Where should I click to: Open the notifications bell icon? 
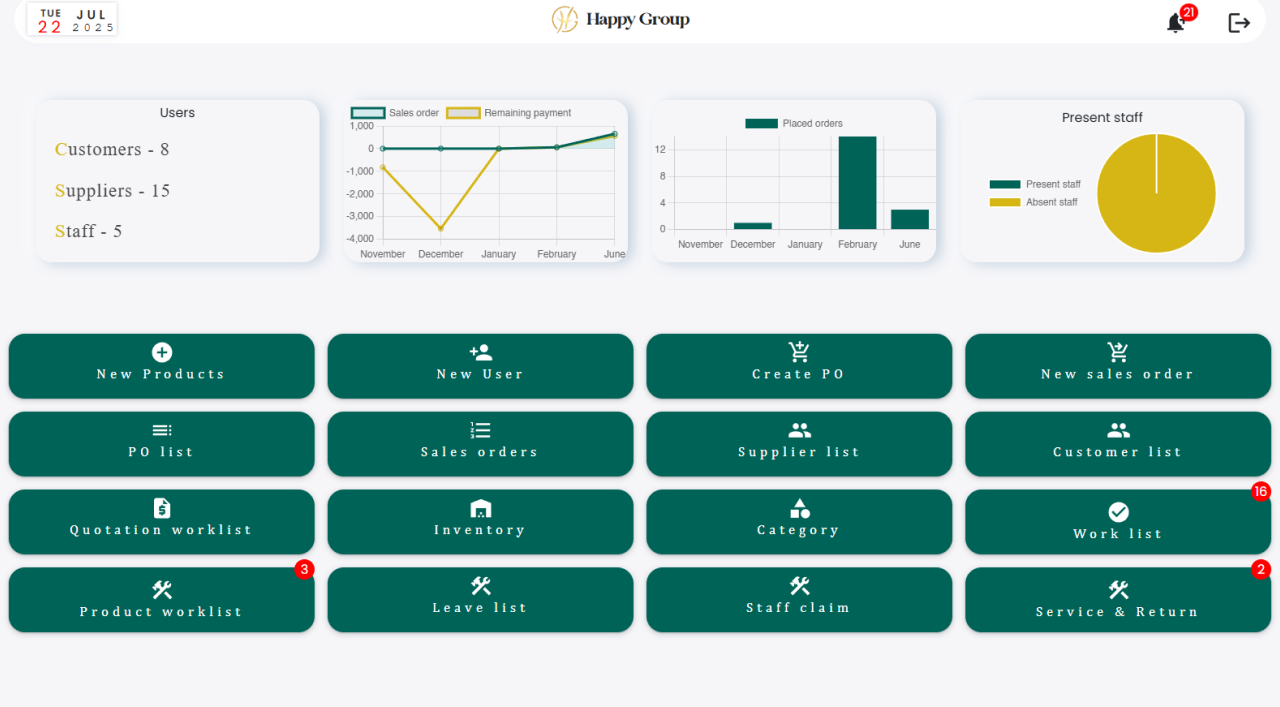(x=1175, y=23)
